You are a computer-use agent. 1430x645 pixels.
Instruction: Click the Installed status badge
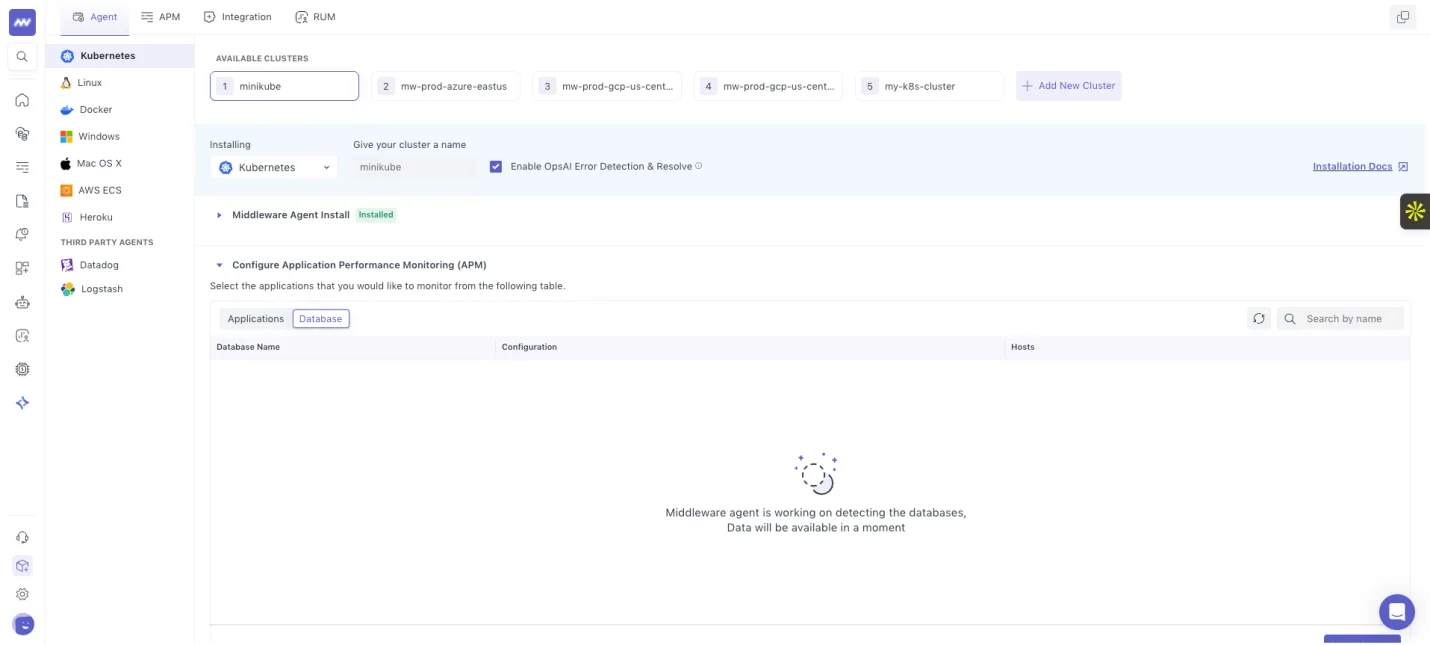[x=376, y=215]
